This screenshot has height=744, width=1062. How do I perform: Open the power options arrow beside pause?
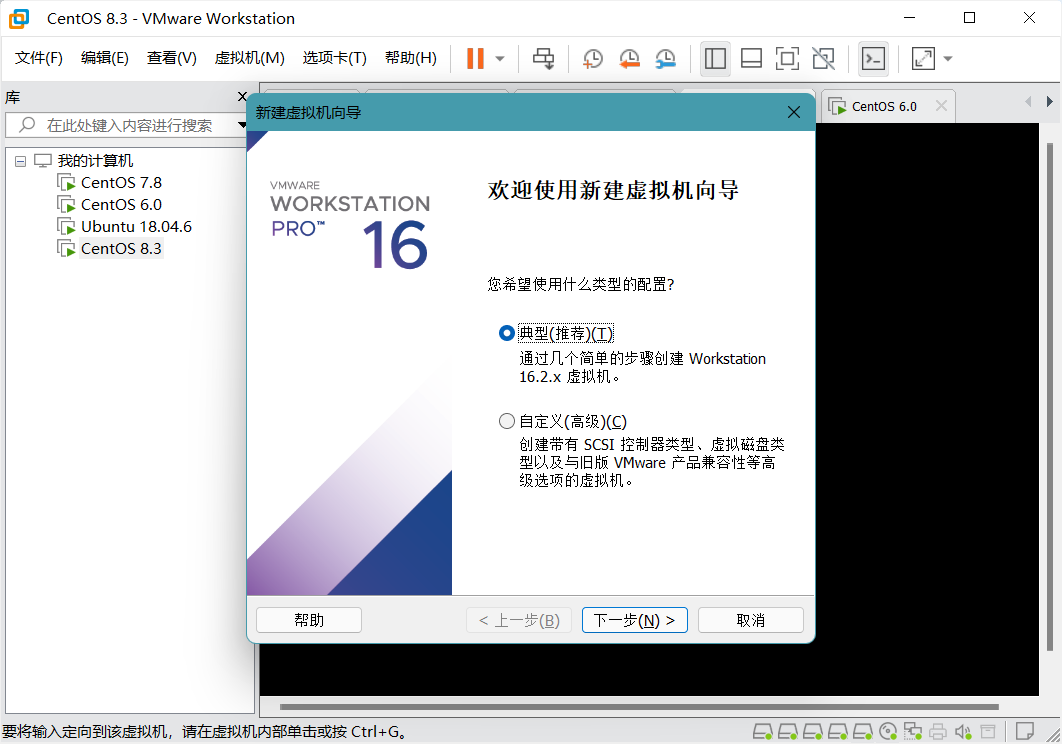click(x=500, y=58)
